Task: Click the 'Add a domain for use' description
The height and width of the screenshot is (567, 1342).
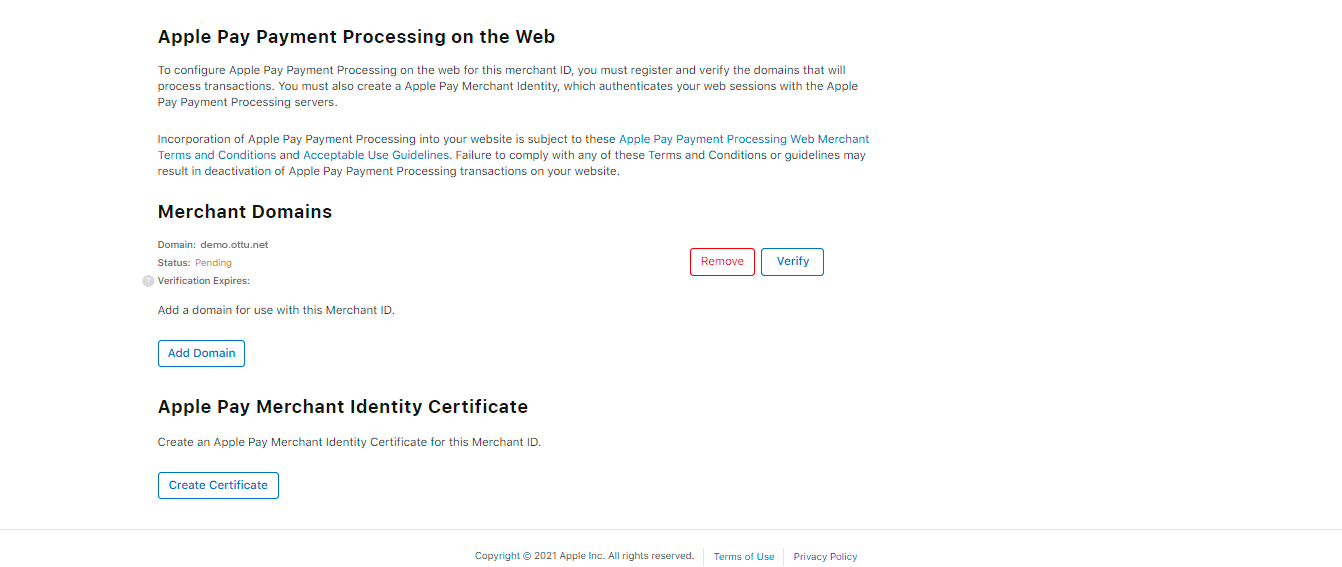Action: [x=276, y=310]
